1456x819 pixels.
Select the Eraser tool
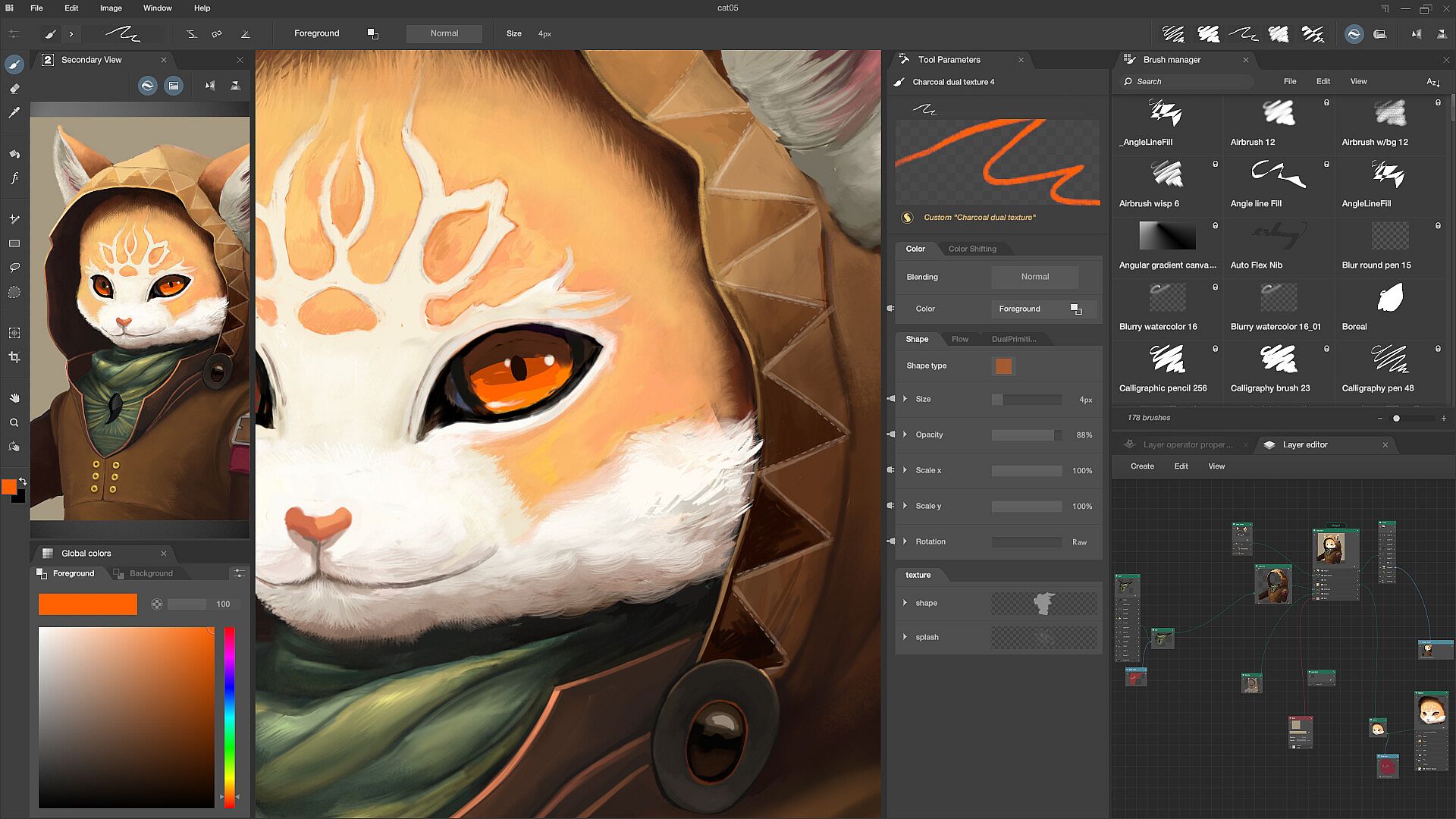pyautogui.click(x=14, y=89)
